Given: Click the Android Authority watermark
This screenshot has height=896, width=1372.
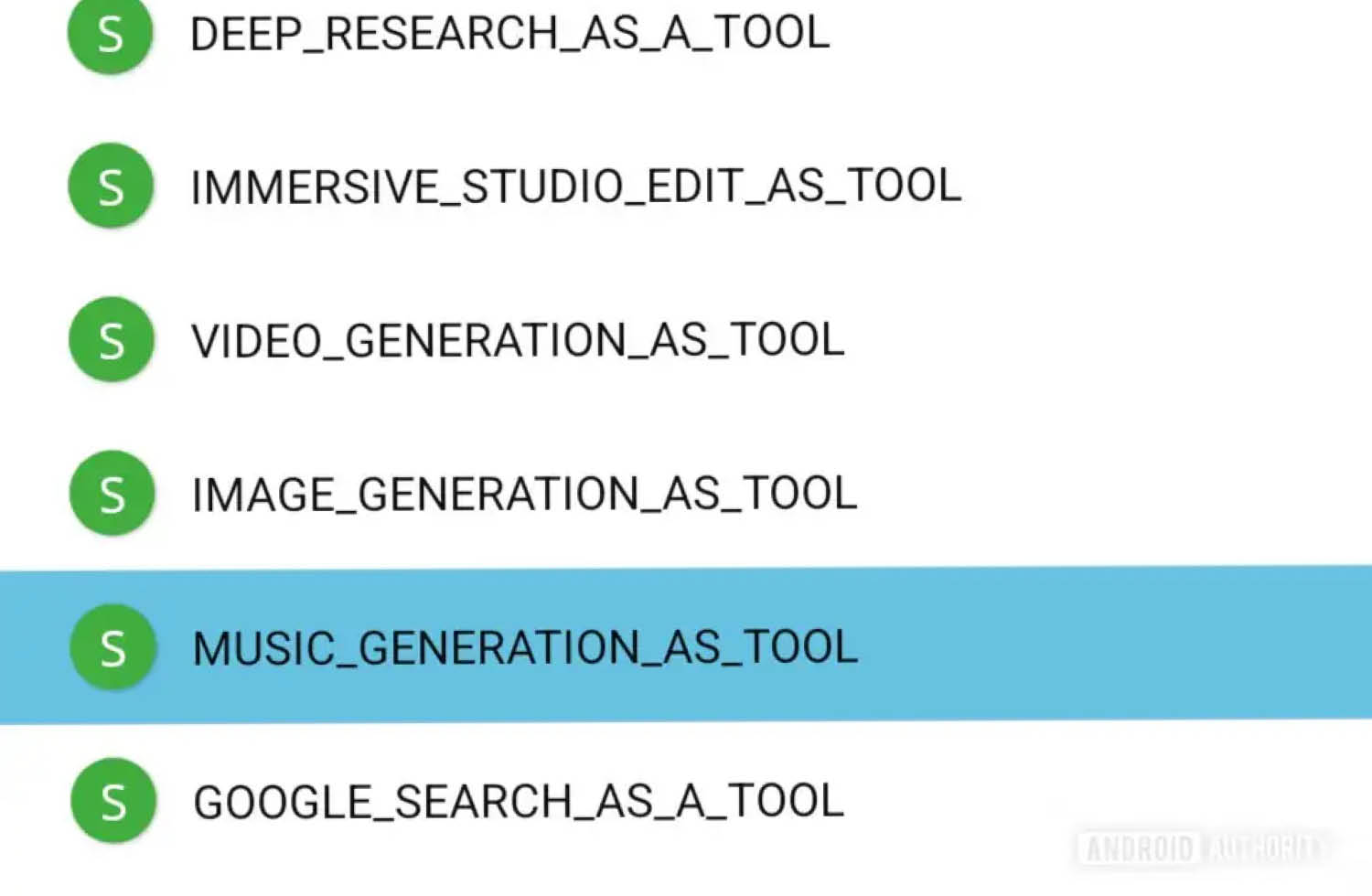Looking at the screenshot, I should [1202, 848].
